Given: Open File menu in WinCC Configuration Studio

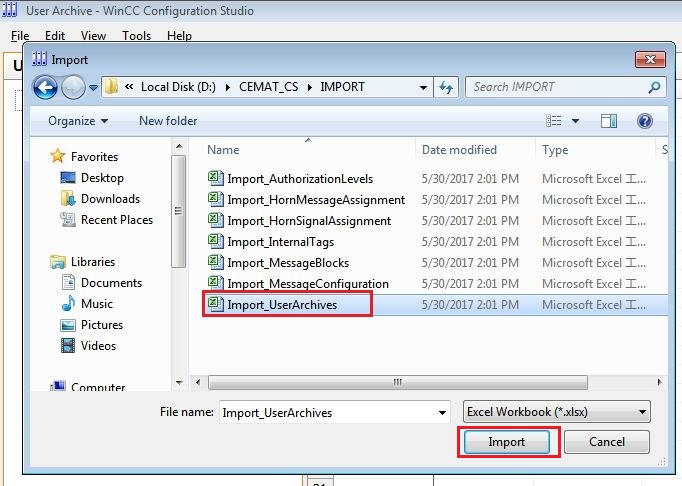Looking at the screenshot, I should coord(20,36).
